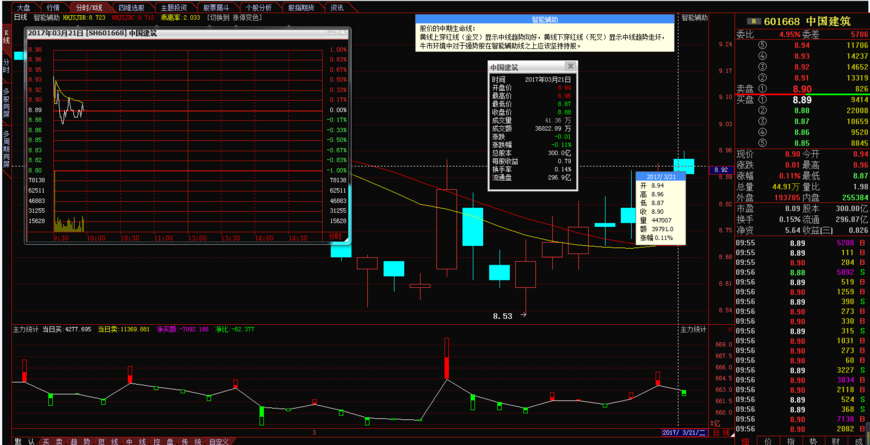
Task: Click the R badge beside 601668
Action: [x=753, y=21]
